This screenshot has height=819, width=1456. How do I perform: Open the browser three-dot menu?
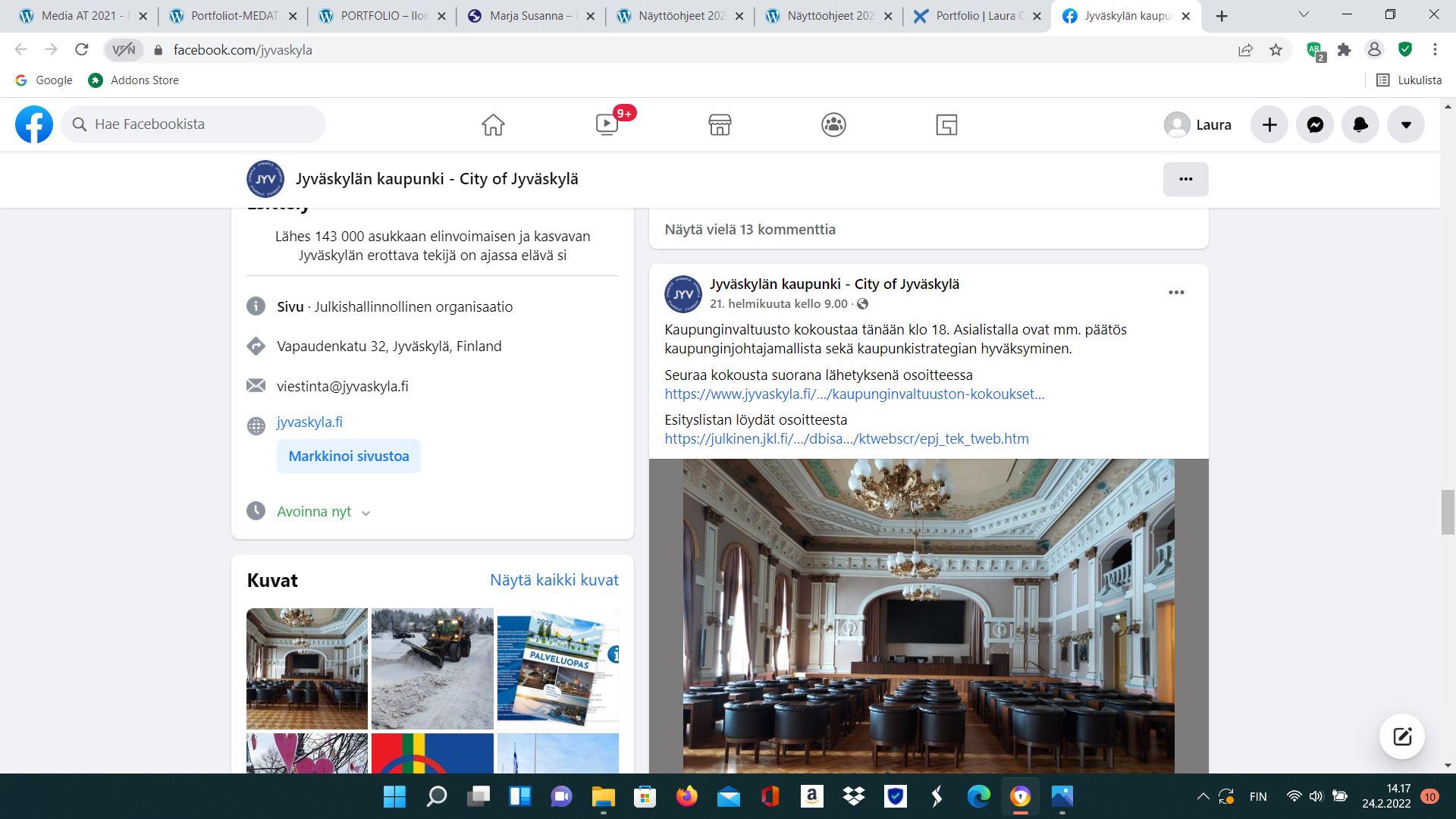1435,50
